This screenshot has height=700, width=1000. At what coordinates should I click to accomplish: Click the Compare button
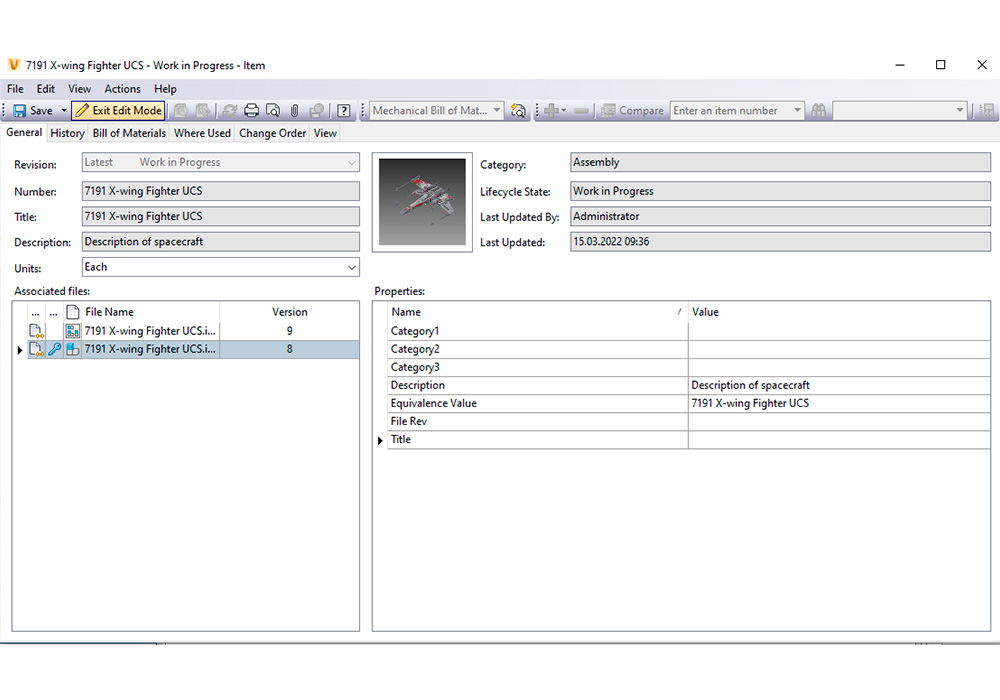pos(633,111)
